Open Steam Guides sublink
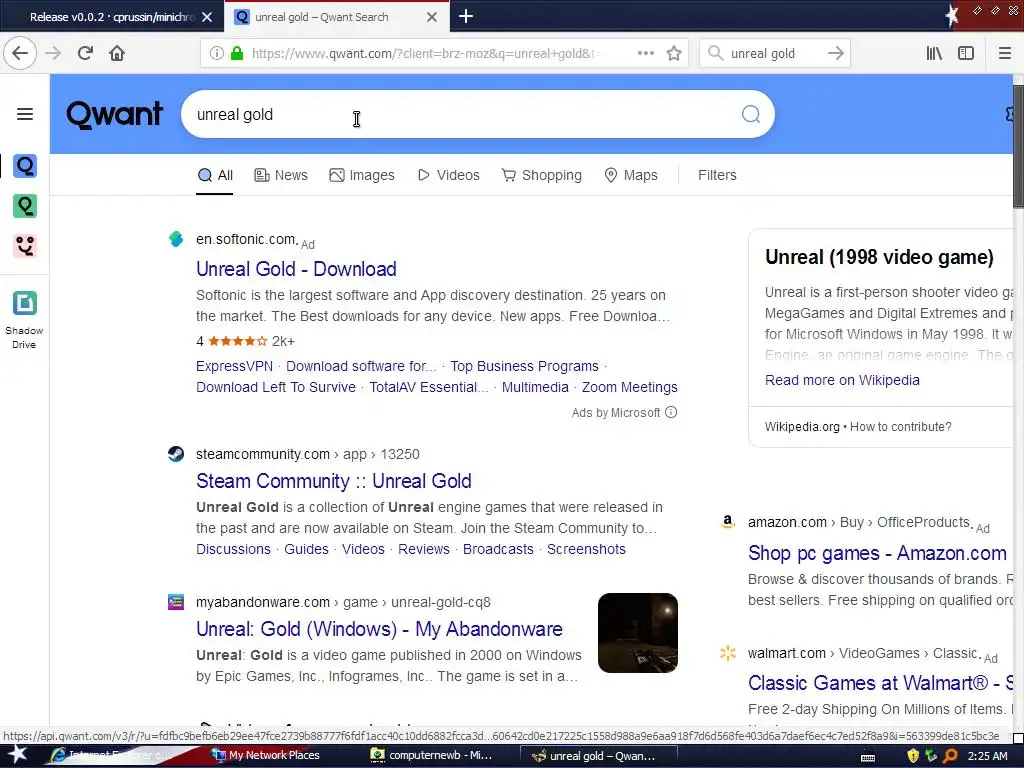The width and height of the screenshot is (1024, 768). pos(306,549)
